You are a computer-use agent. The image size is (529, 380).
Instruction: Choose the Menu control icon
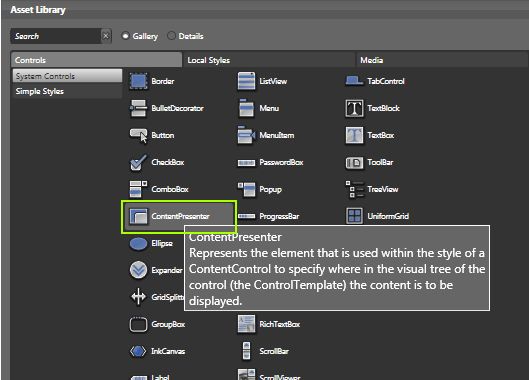click(246, 108)
